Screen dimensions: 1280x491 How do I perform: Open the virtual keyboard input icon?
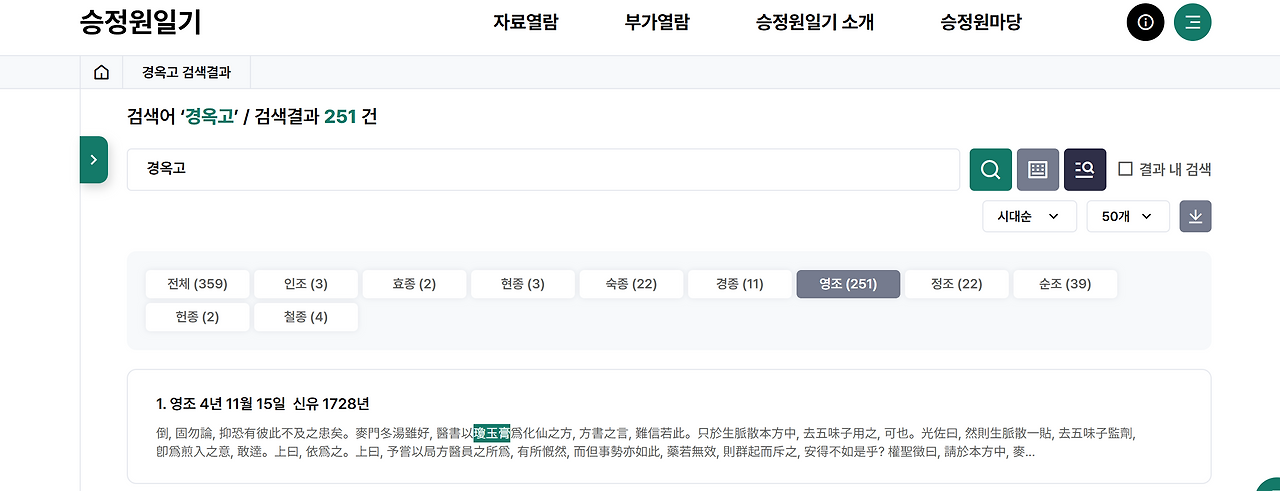pyautogui.click(x=1038, y=169)
